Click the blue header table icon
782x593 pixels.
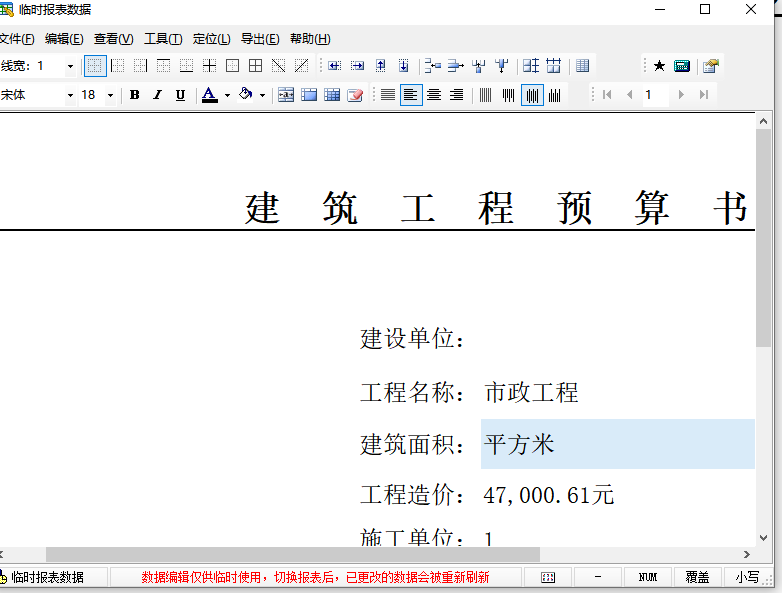pyautogui.click(x=309, y=95)
